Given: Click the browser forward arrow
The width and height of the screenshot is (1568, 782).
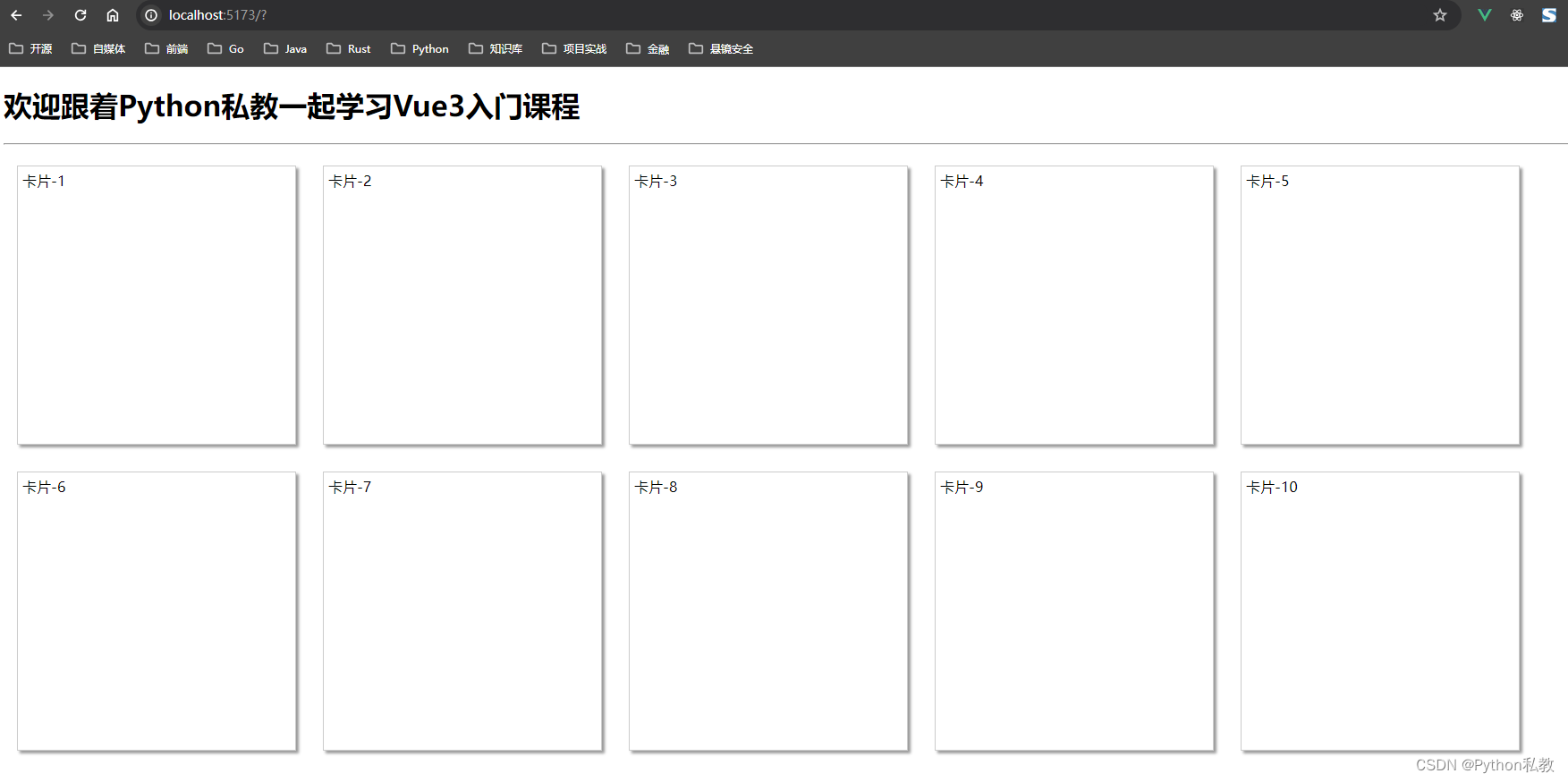Looking at the screenshot, I should (x=48, y=15).
